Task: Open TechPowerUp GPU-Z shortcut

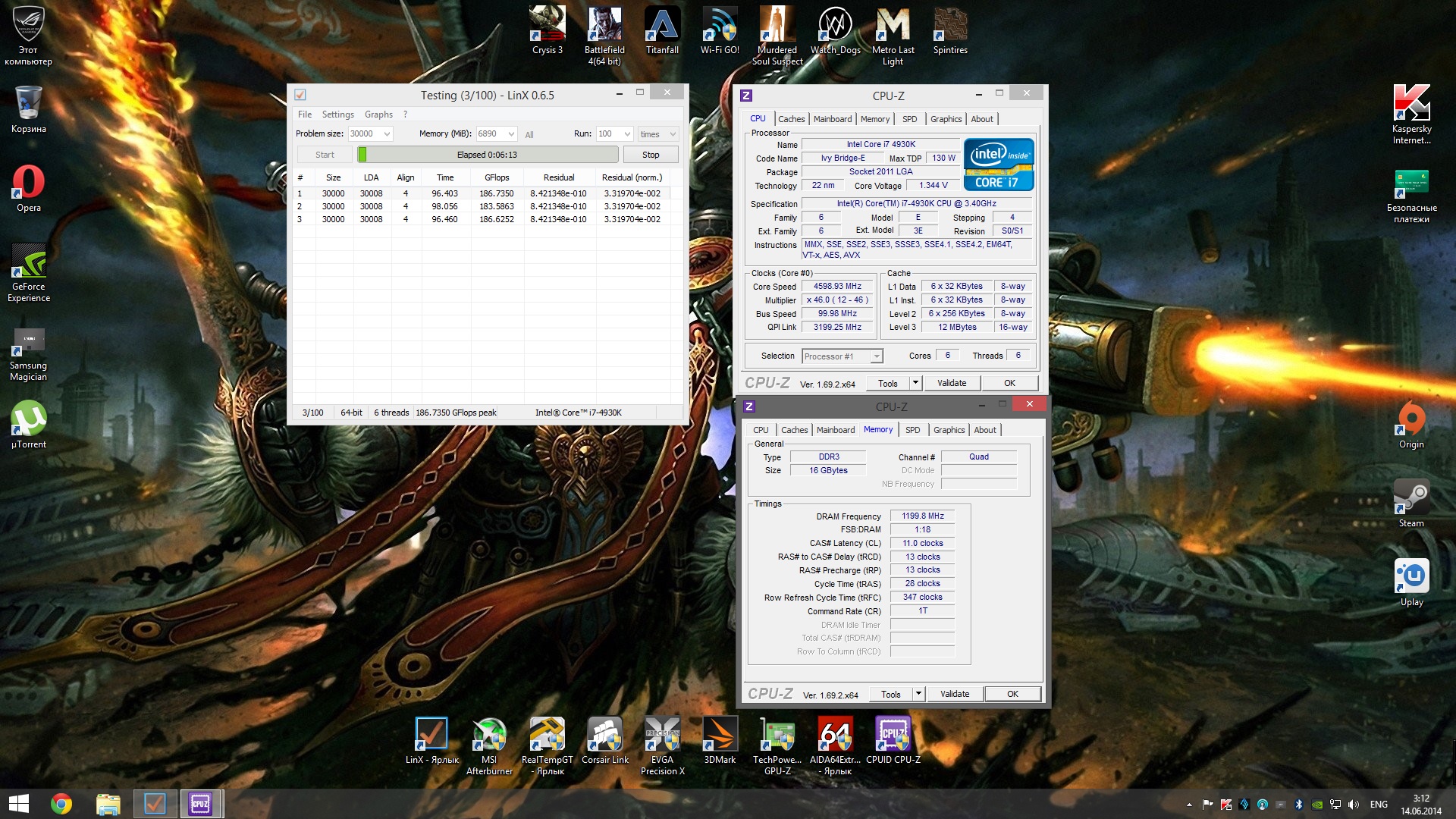Action: pos(777,746)
